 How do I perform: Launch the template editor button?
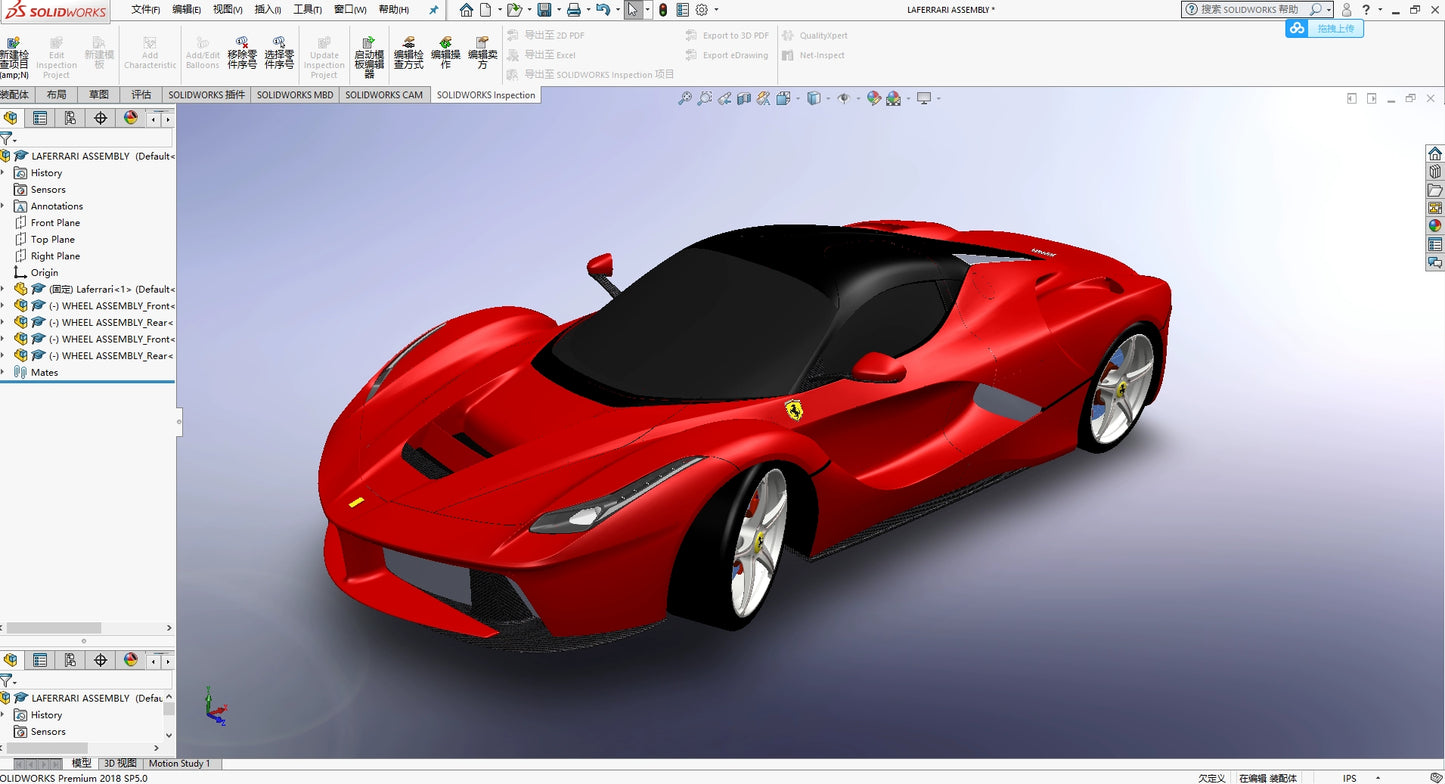coord(369,57)
